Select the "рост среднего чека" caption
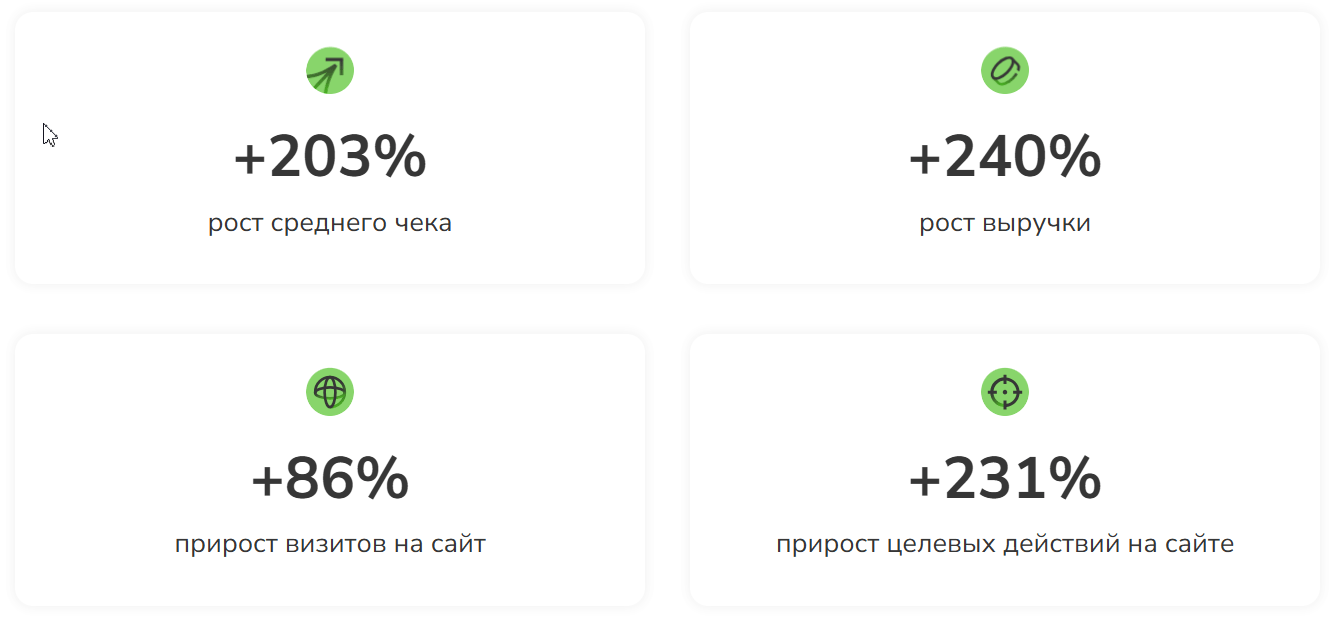This screenshot has height=629, width=1338. coord(330,223)
